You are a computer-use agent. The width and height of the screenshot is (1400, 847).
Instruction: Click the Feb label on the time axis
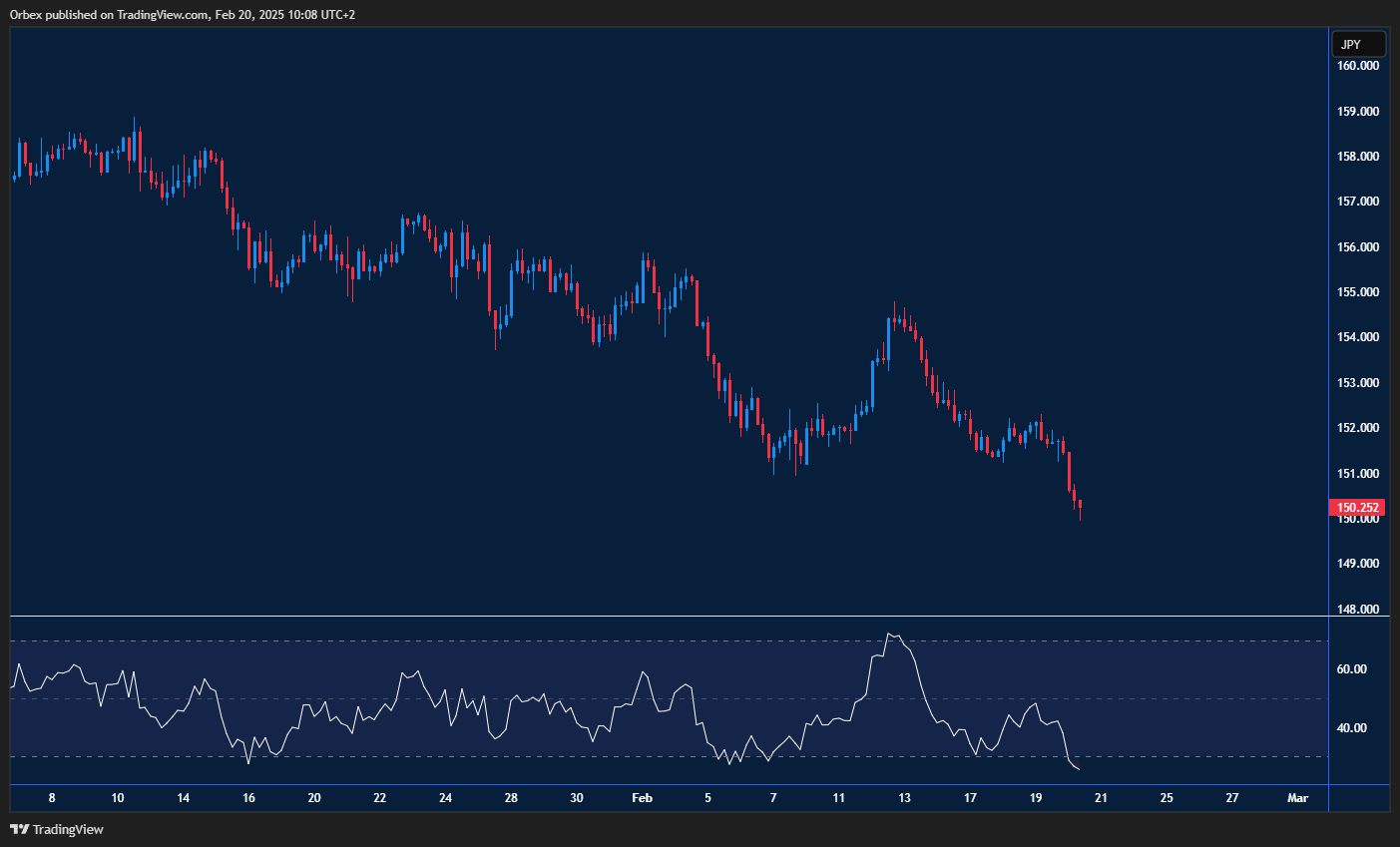pyautogui.click(x=642, y=798)
